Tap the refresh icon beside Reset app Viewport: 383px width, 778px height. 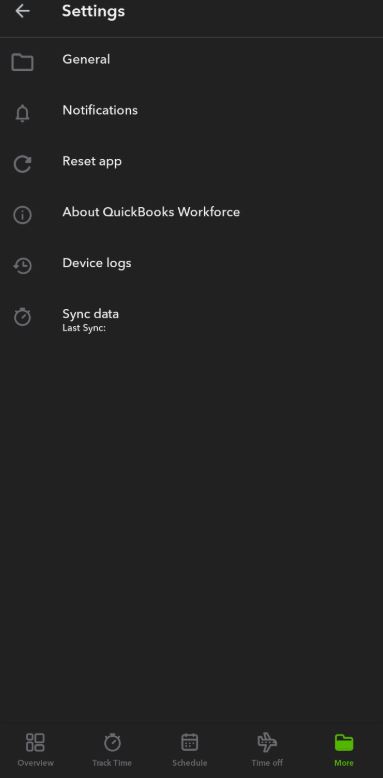pyautogui.click(x=22, y=164)
